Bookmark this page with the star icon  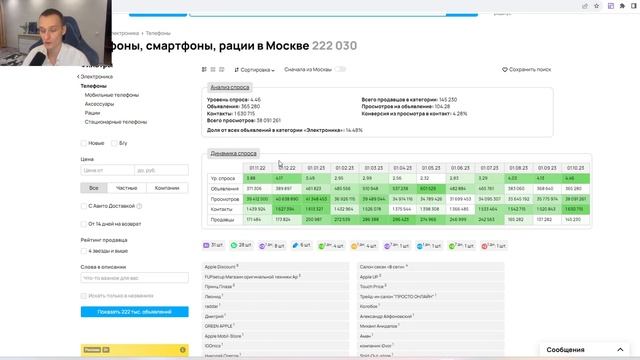(x=597, y=6)
